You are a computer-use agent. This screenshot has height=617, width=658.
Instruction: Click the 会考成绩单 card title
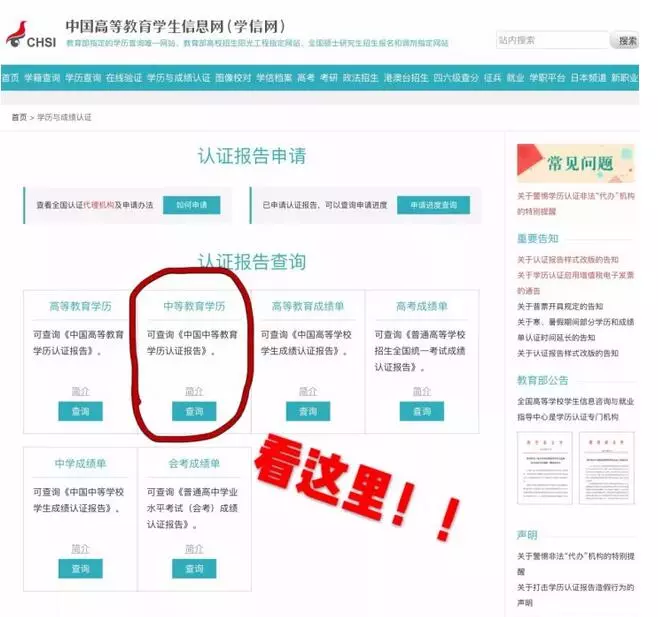click(x=194, y=464)
